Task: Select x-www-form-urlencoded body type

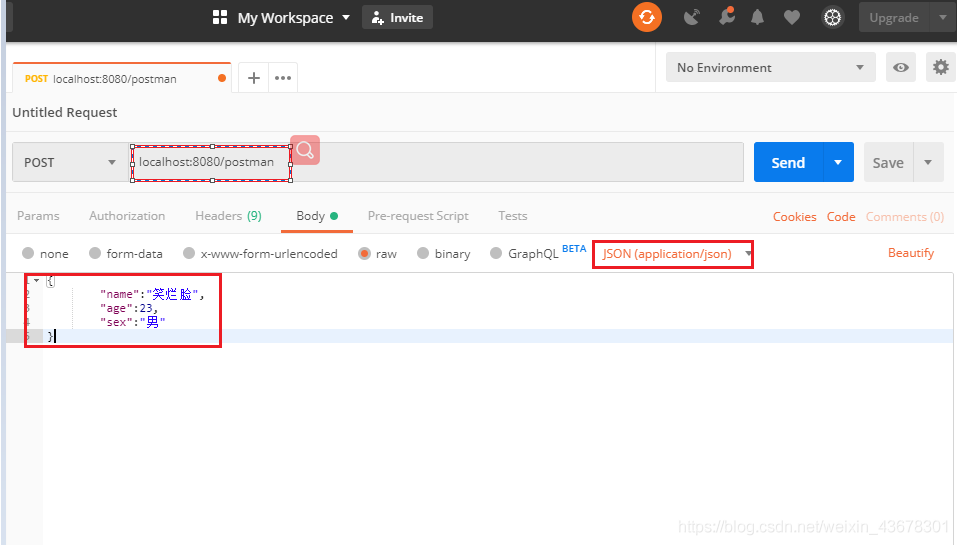Action: (189, 253)
